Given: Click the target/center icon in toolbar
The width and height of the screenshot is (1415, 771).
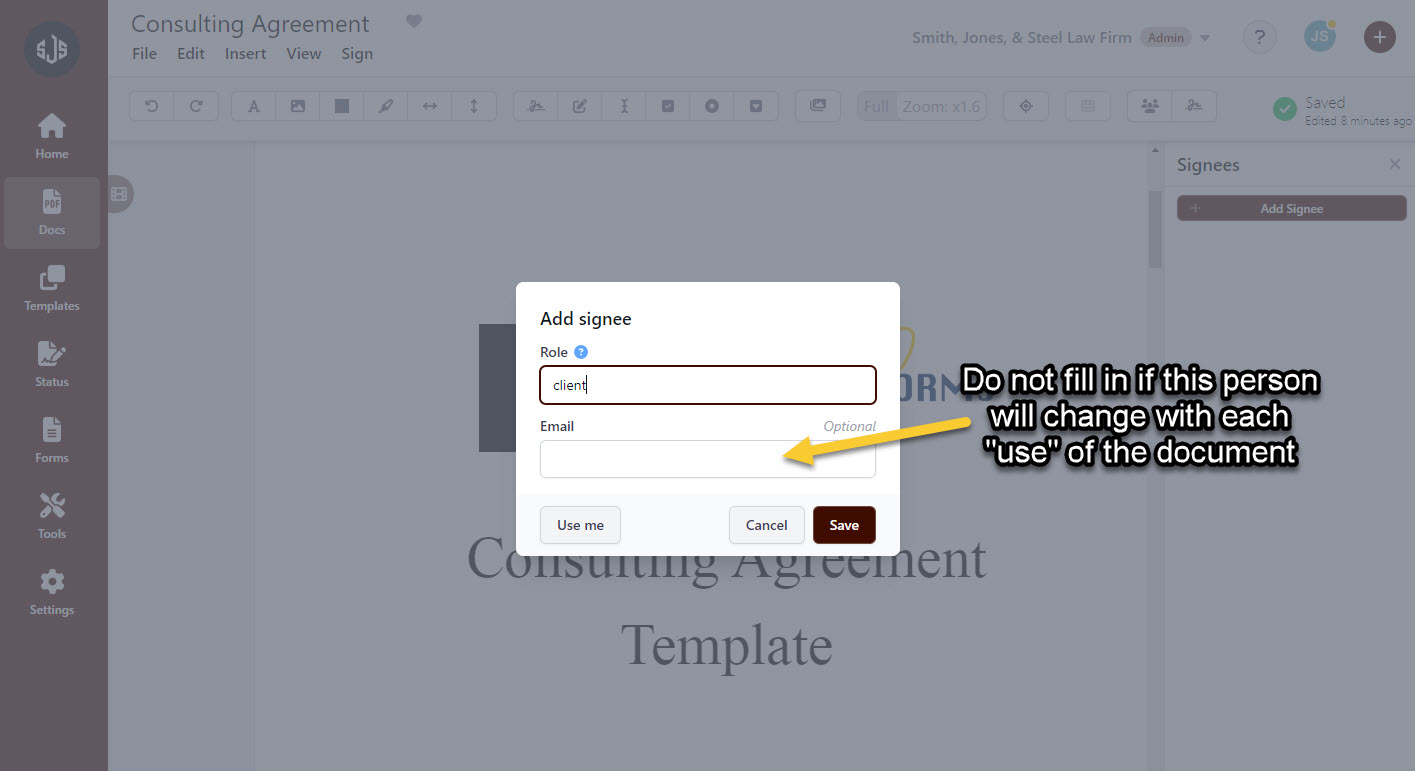Looking at the screenshot, I should tap(1026, 106).
